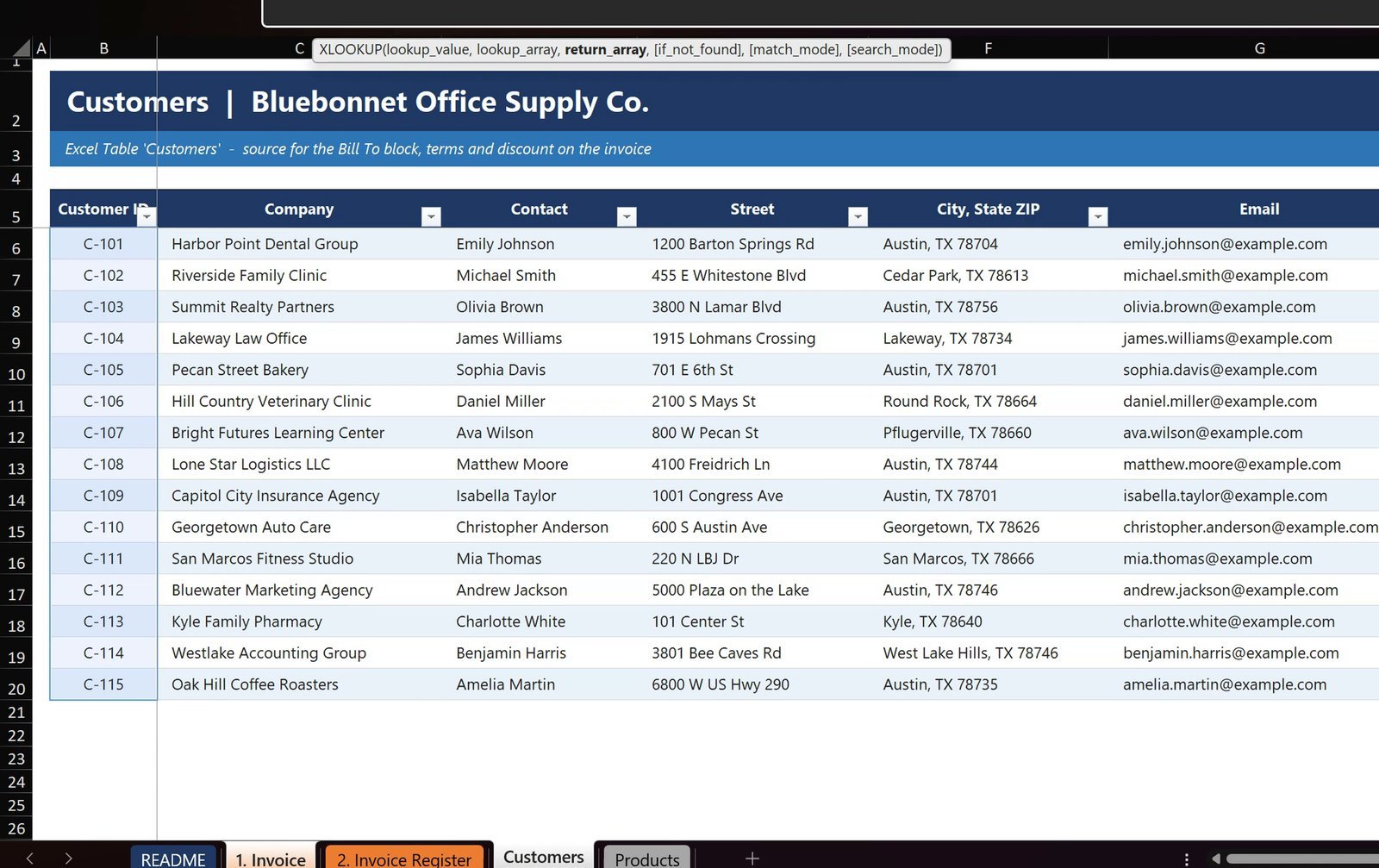
Task: Open the Contact column filter dropdown
Action: 627,216
